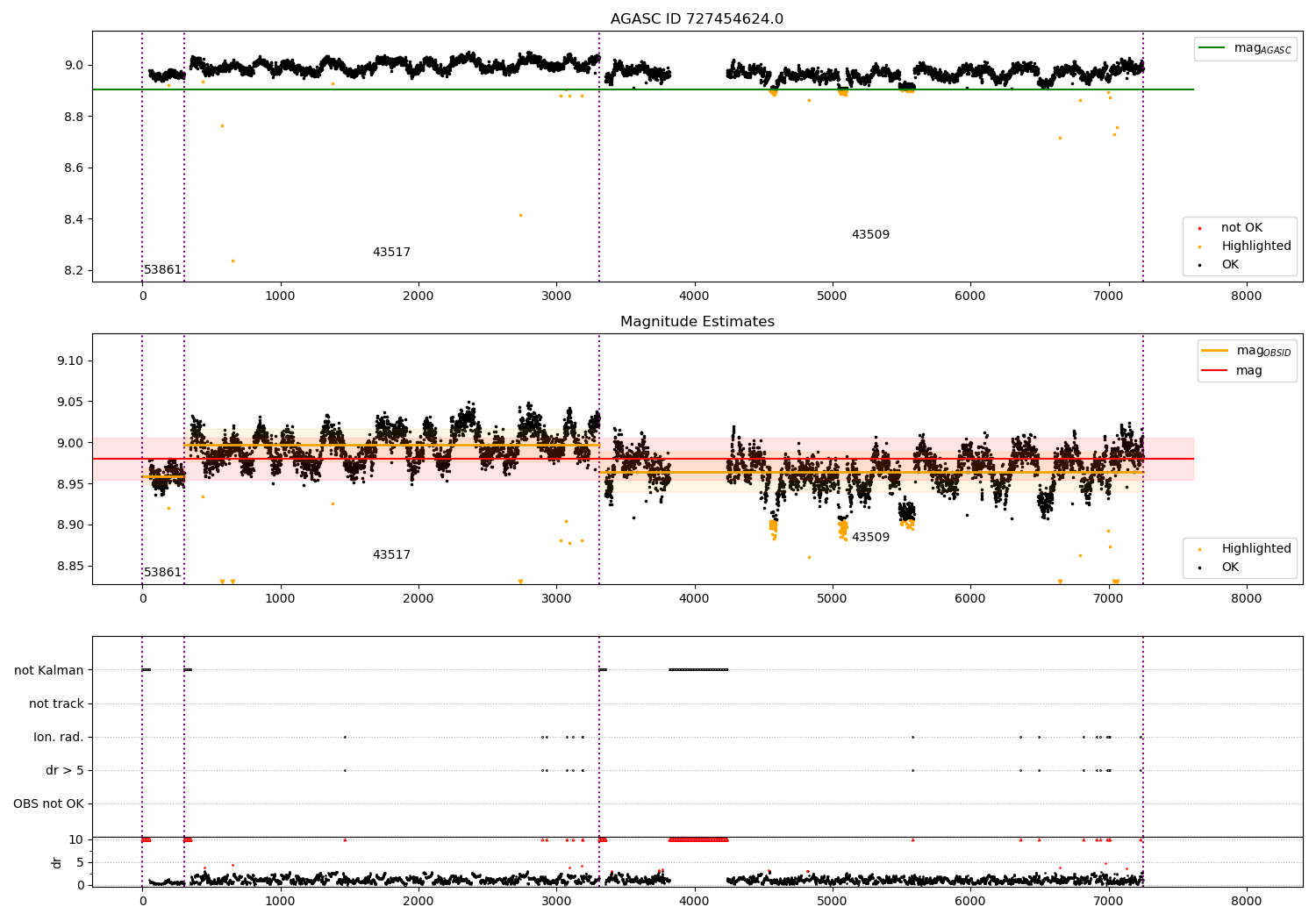Image resolution: width=1316 pixels, height=921 pixels.
Task: Click x-axis tick '1000' under bottom plot
Action: pos(281,901)
